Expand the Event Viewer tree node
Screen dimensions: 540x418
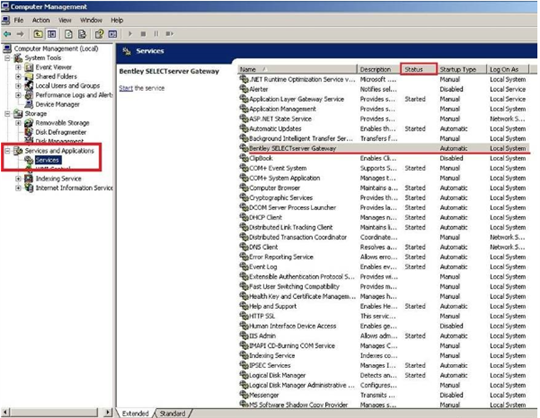(x=18, y=67)
